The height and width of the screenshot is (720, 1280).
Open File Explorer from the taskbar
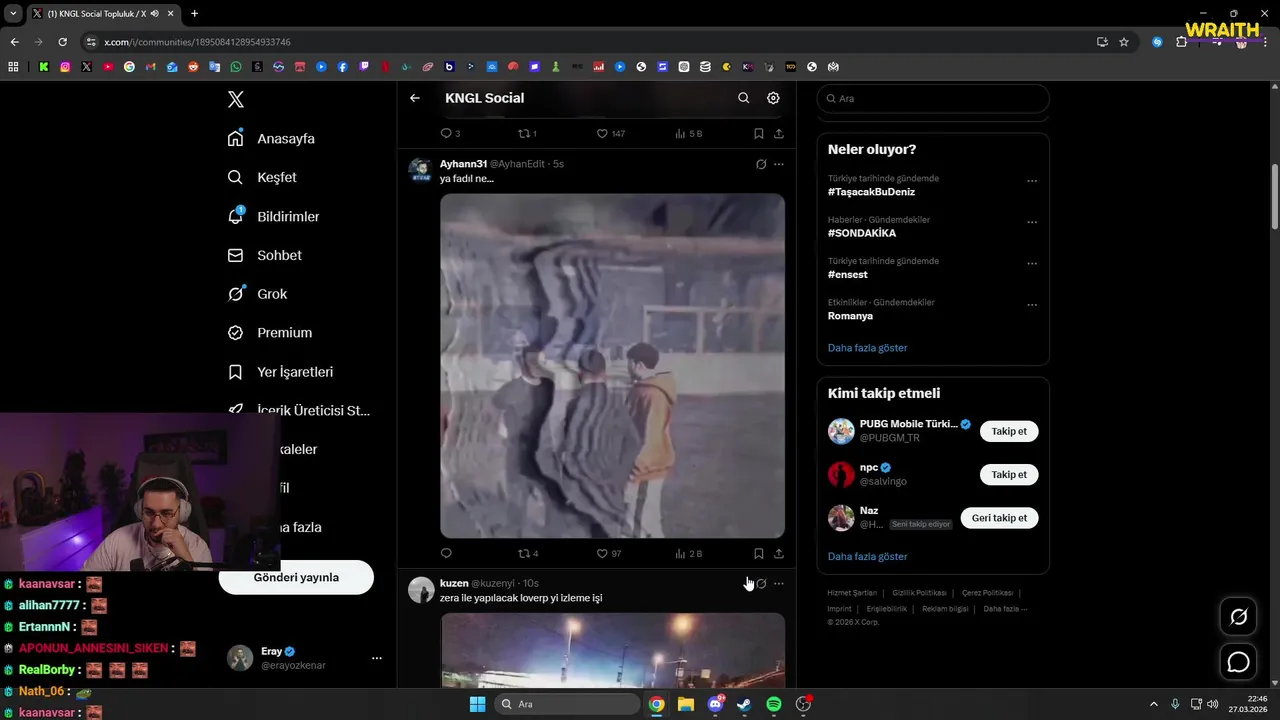tap(686, 704)
